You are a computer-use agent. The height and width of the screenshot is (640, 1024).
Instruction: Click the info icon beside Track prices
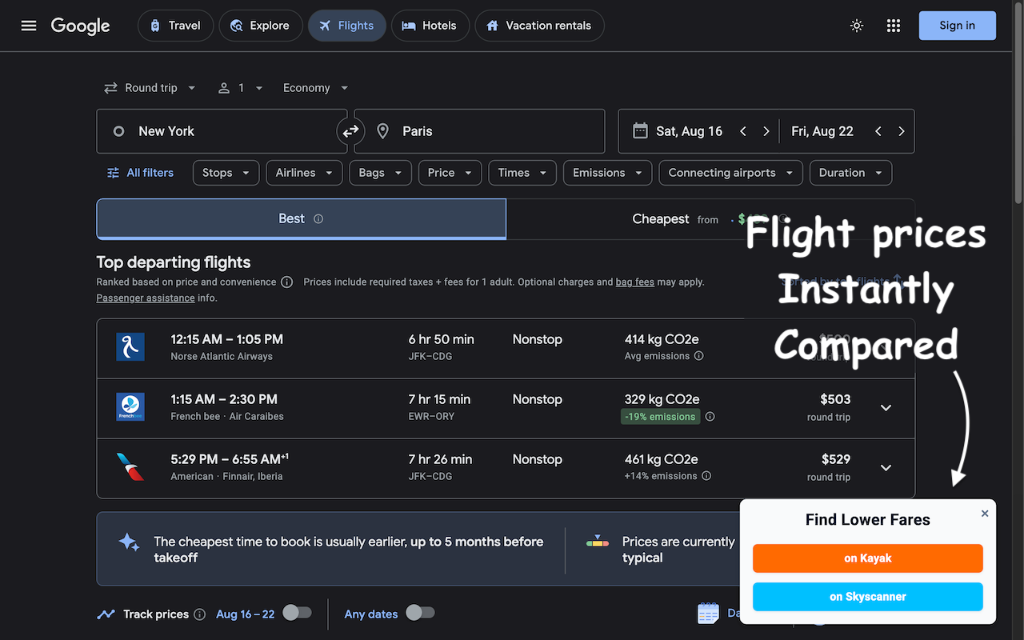200,614
